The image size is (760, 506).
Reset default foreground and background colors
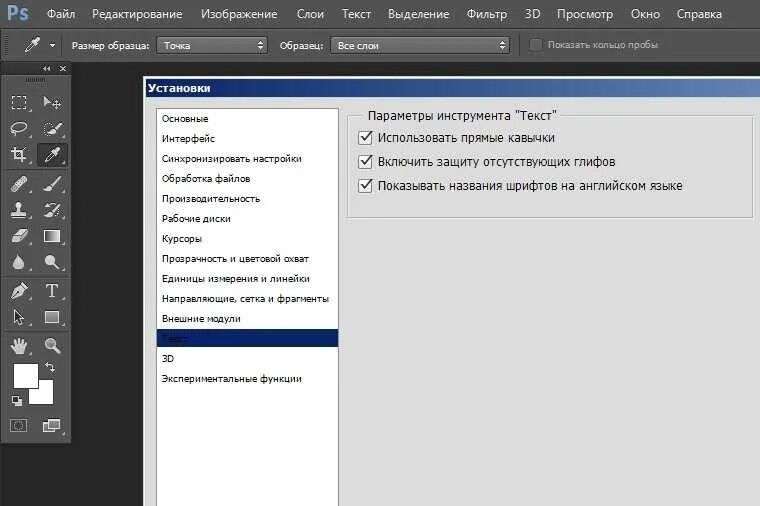[16, 400]
